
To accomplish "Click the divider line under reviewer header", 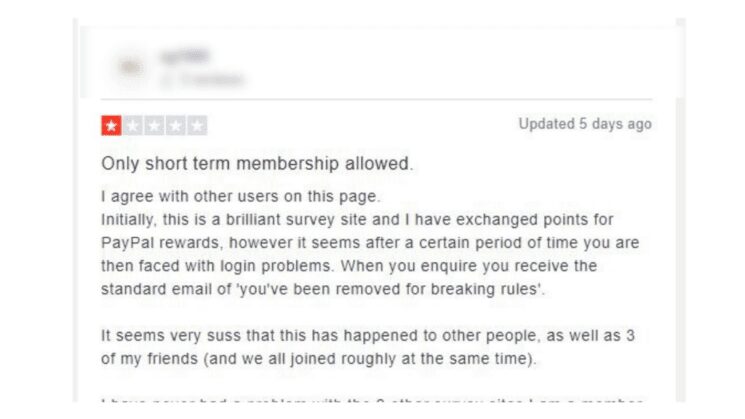I will click(x=376, y=99).
